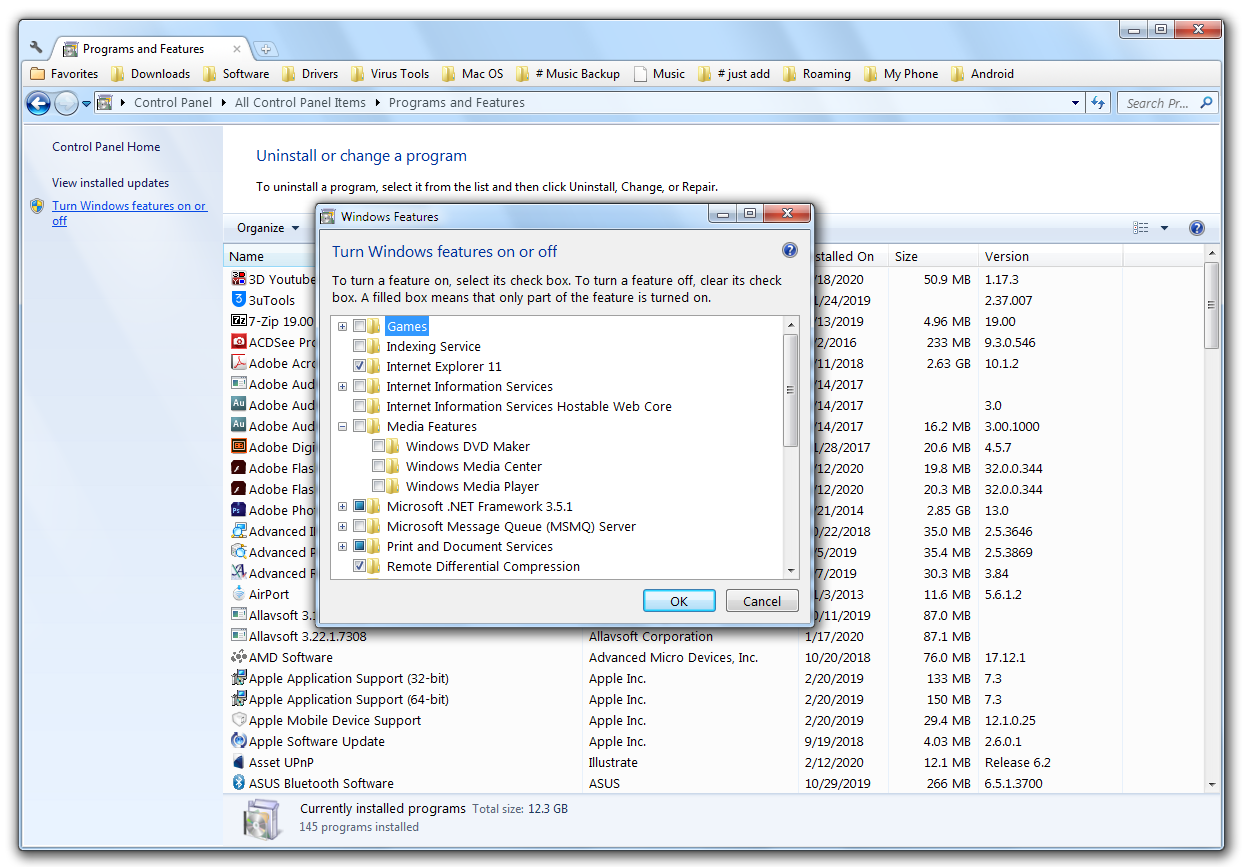Enable the Indexing Service checkbox

coord(359,346)
